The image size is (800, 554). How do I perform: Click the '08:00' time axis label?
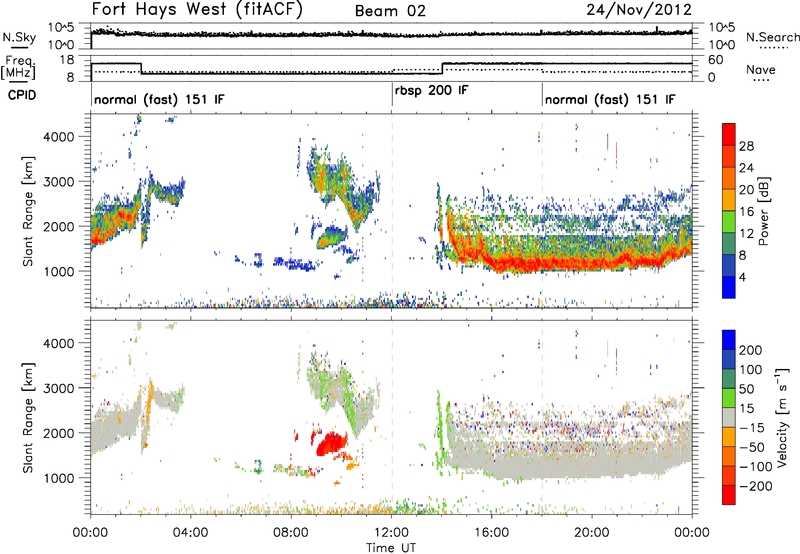(x=291, y=533)
